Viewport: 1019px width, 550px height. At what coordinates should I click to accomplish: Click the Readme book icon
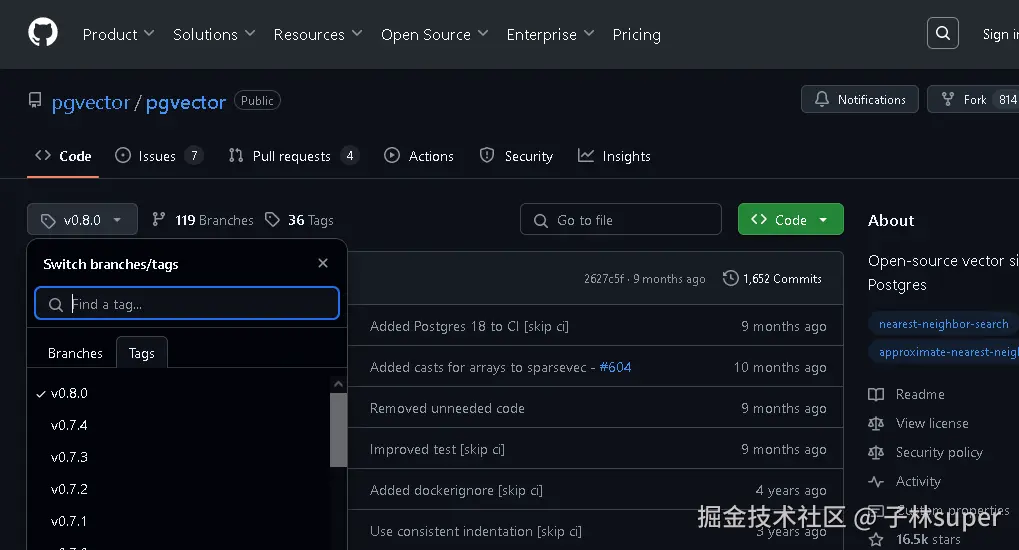pyautogui.click(x=876, y=394)
